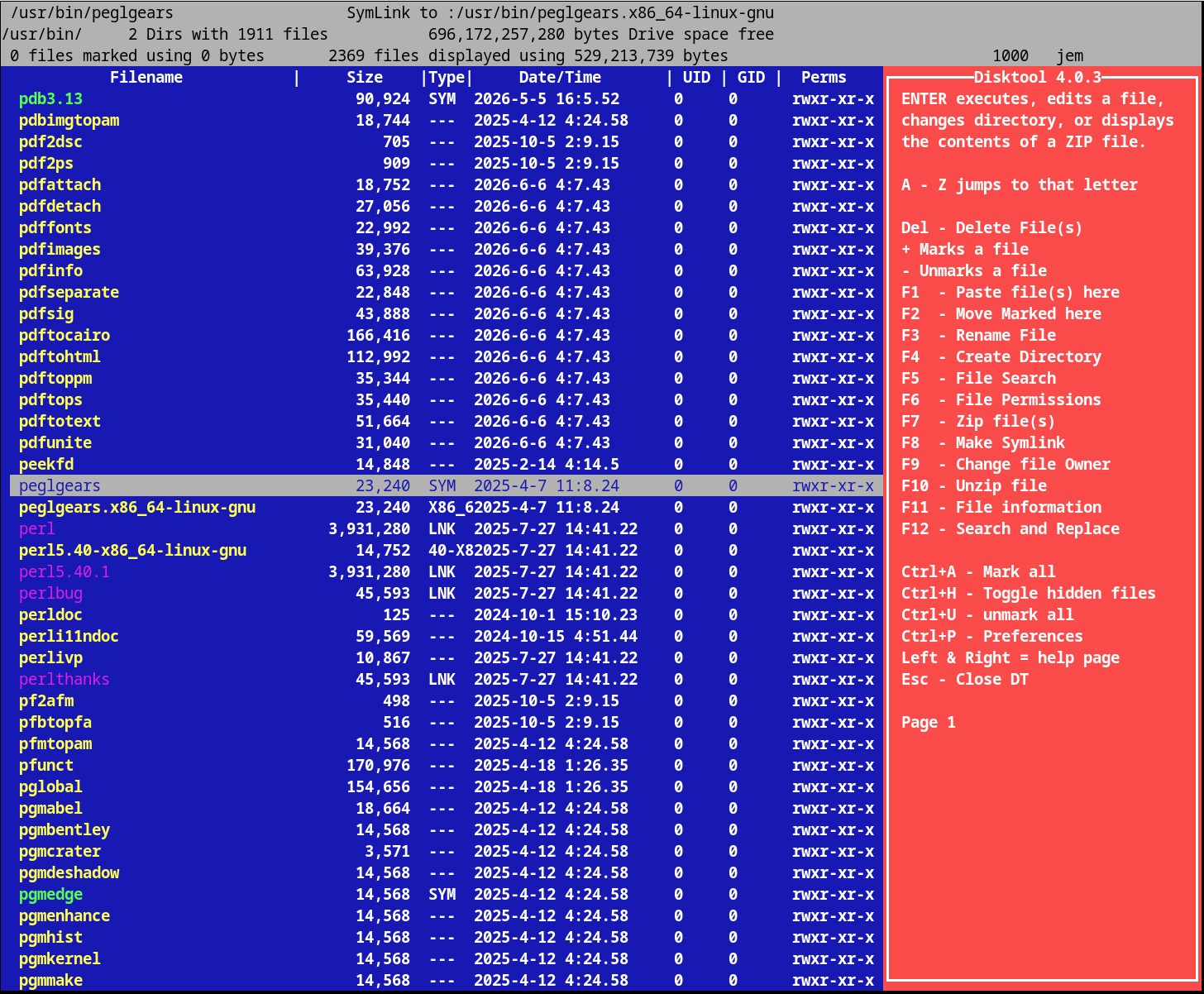Click the pdf2dsc filename

(51, 142)
